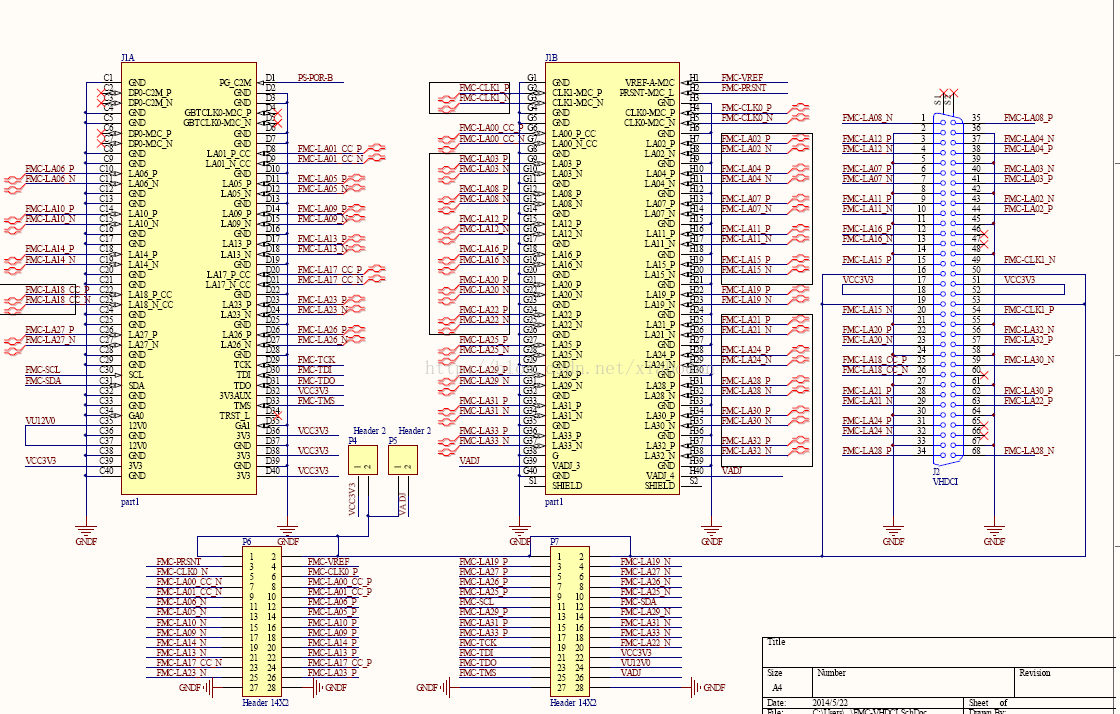Select the J1A connector designator label
Viewport: 1120px width, 714px height.
pyautogui.click(x=128, y=58)
